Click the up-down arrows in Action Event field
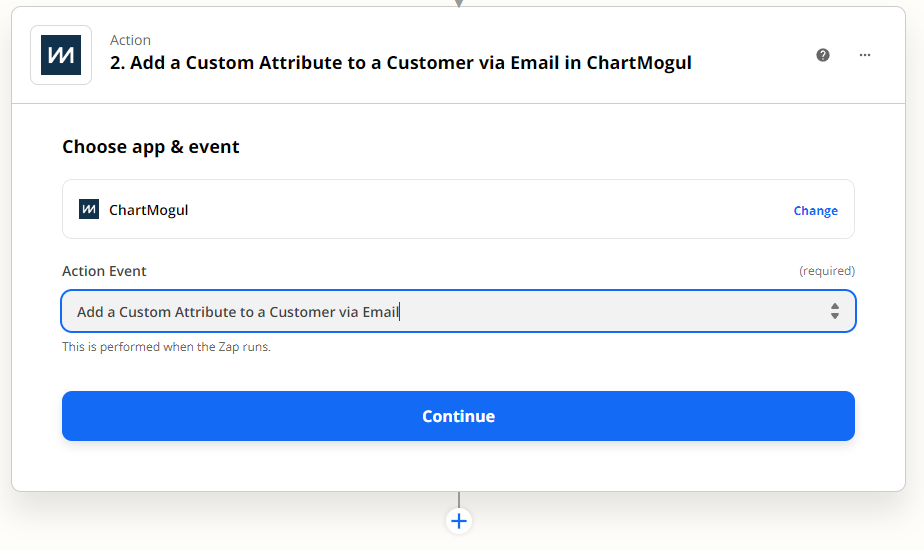This screenshot has width=924, height=550. click(834, 311)
